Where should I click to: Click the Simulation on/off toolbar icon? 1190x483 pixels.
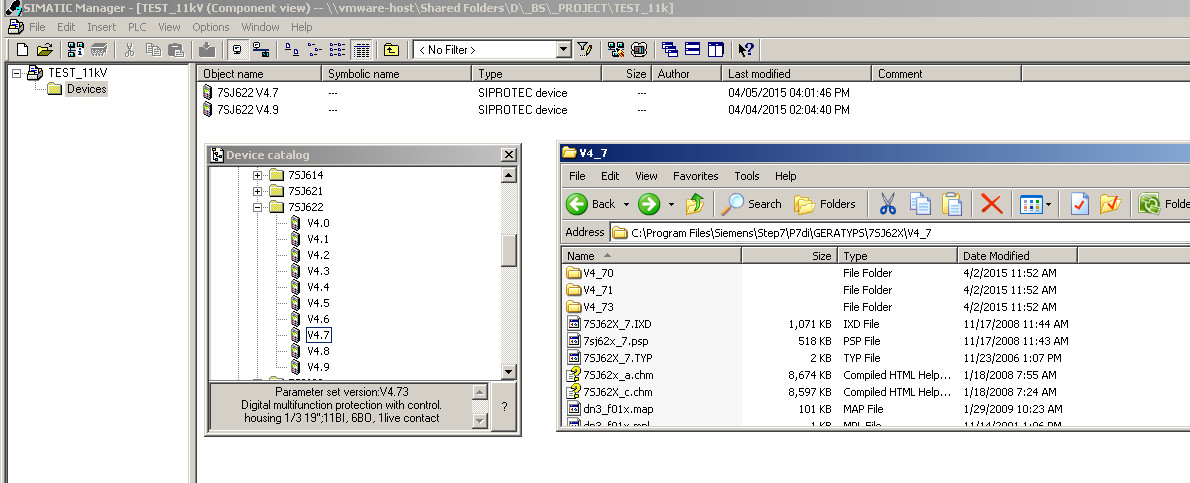click(x=639, y=50)
